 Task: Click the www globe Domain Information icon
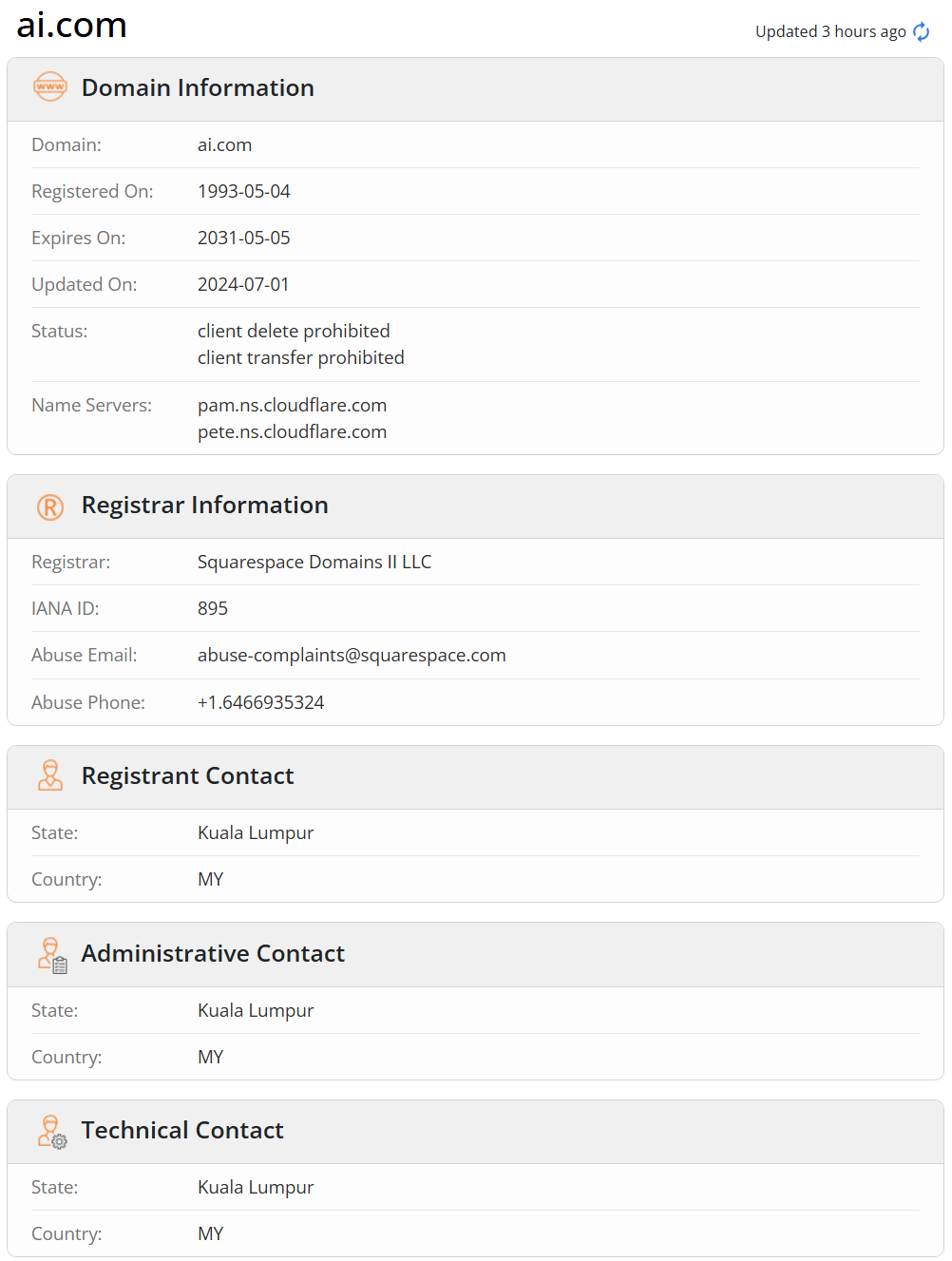coord(50,87)
